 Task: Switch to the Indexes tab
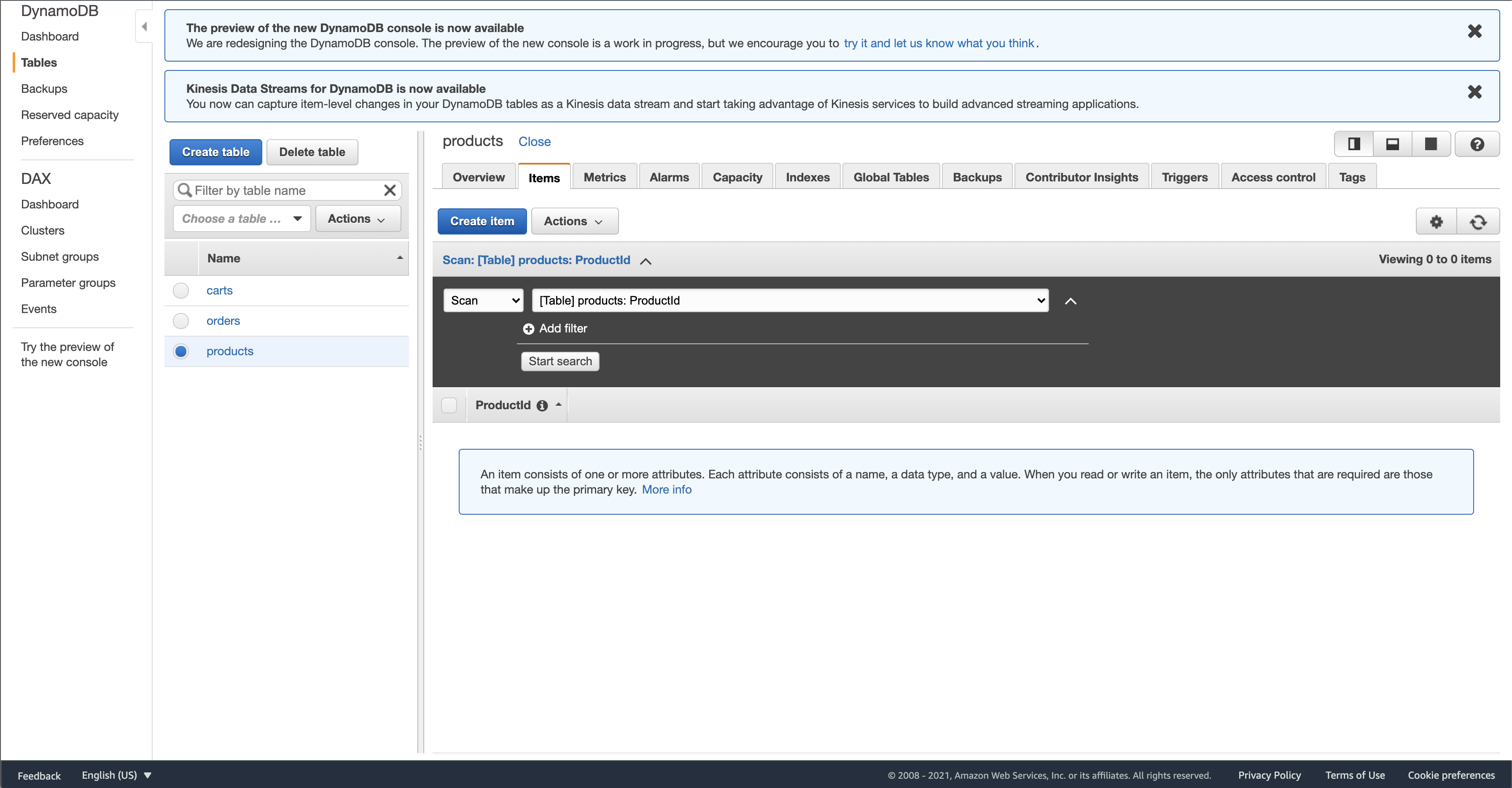click(x=808, y=177)
